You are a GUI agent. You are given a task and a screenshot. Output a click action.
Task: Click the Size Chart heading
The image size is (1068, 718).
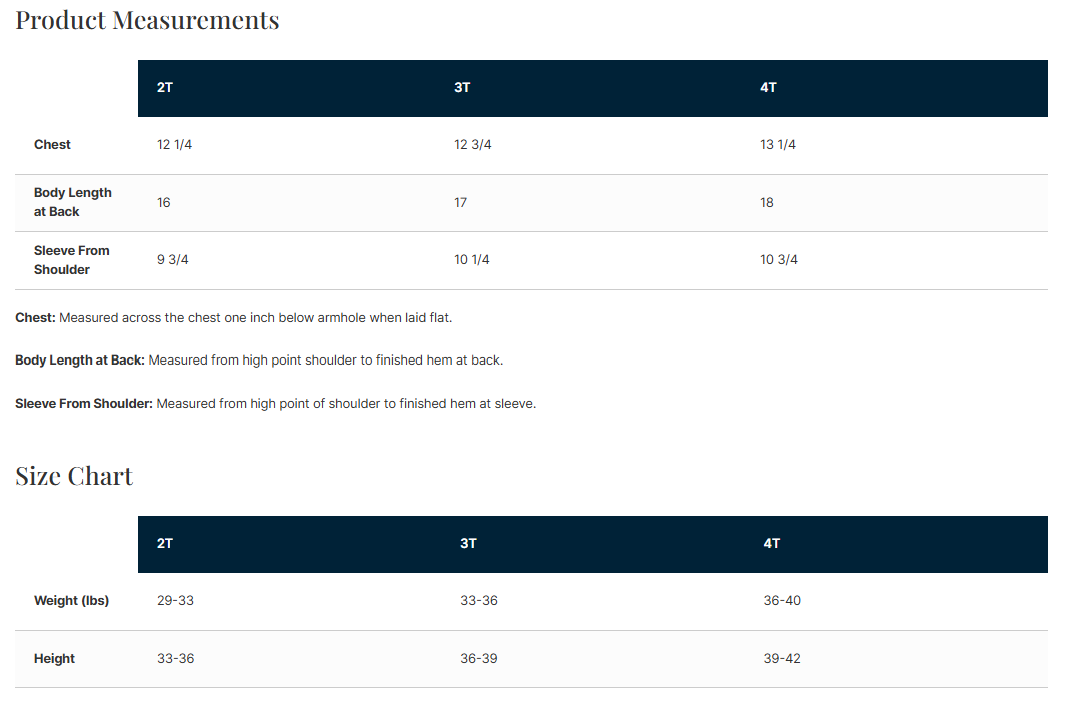click(74, 476)
